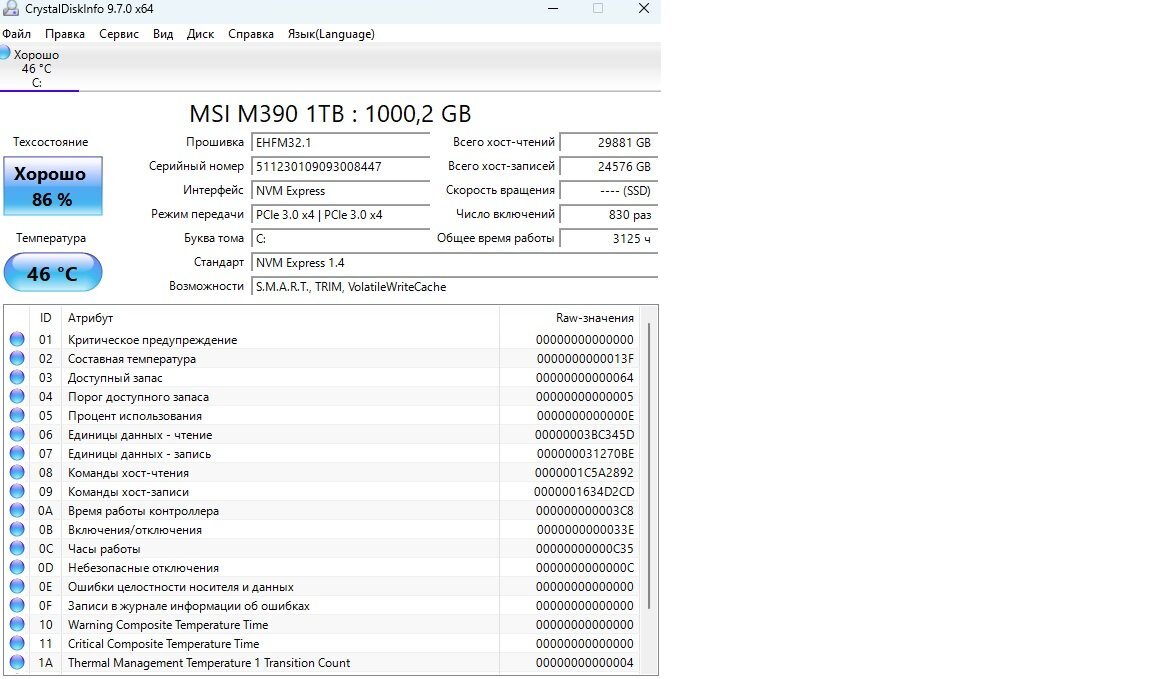Click the Возможности field S.M.A.R.T., TRIM
The image size is (1152, 679).
[x=454, y=287]
